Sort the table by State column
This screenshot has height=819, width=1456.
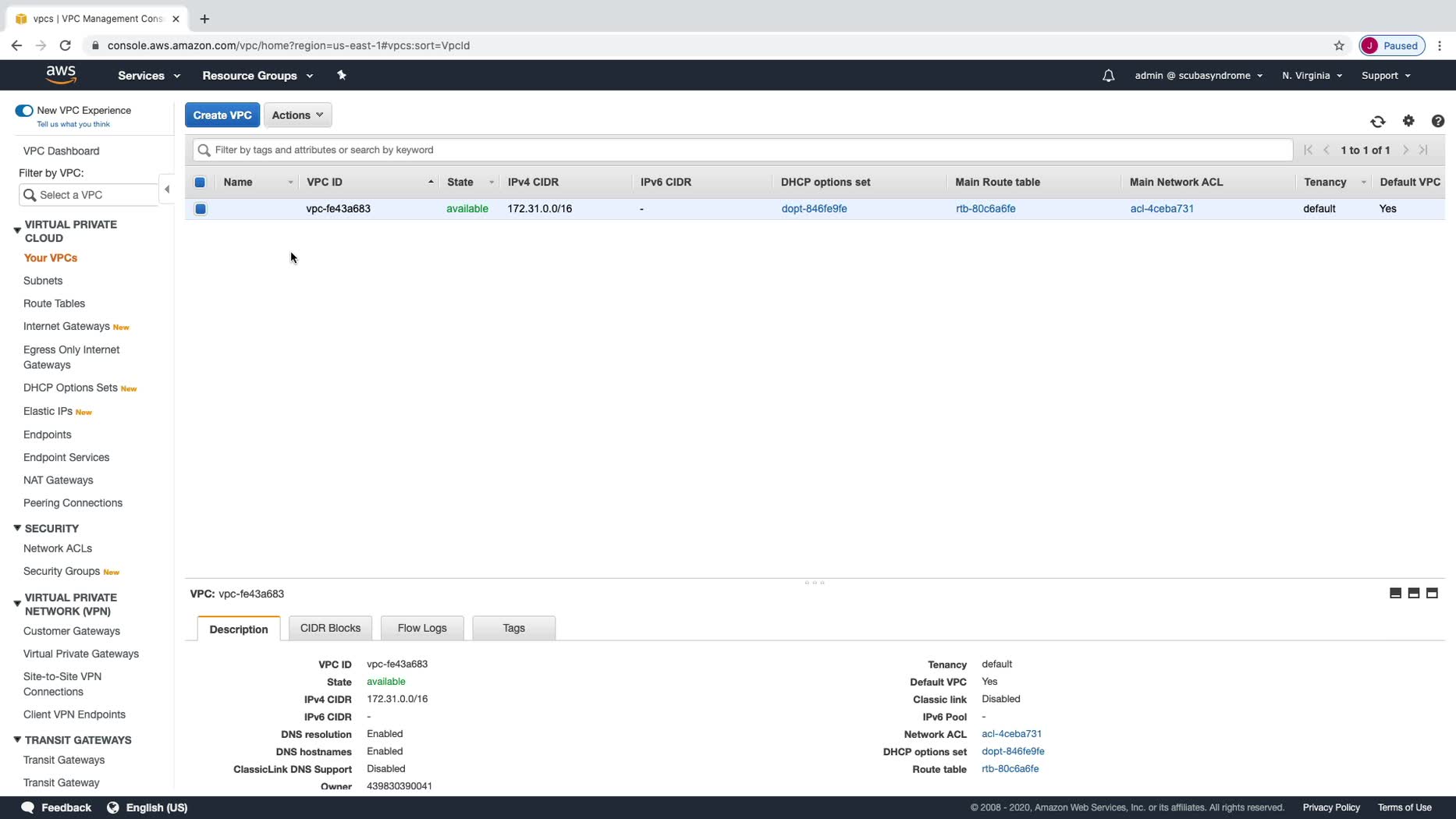pos(471,183)
